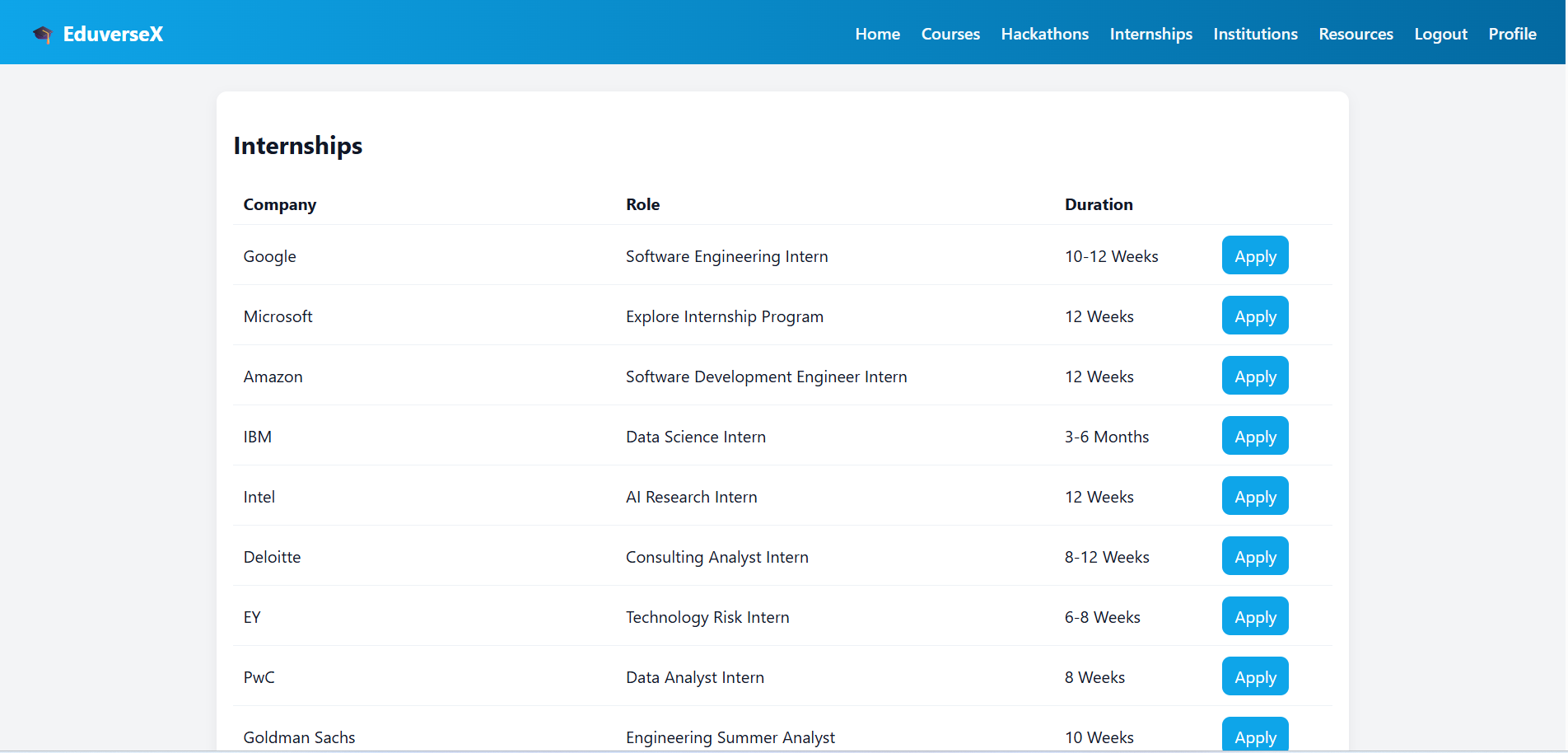Click the Engineering Summer Analyst role
The image size is (1568, 753).
click(730, 737)
